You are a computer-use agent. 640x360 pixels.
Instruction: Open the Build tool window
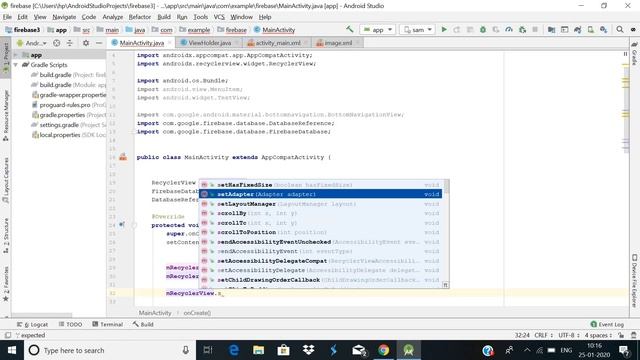pos(143,324)
